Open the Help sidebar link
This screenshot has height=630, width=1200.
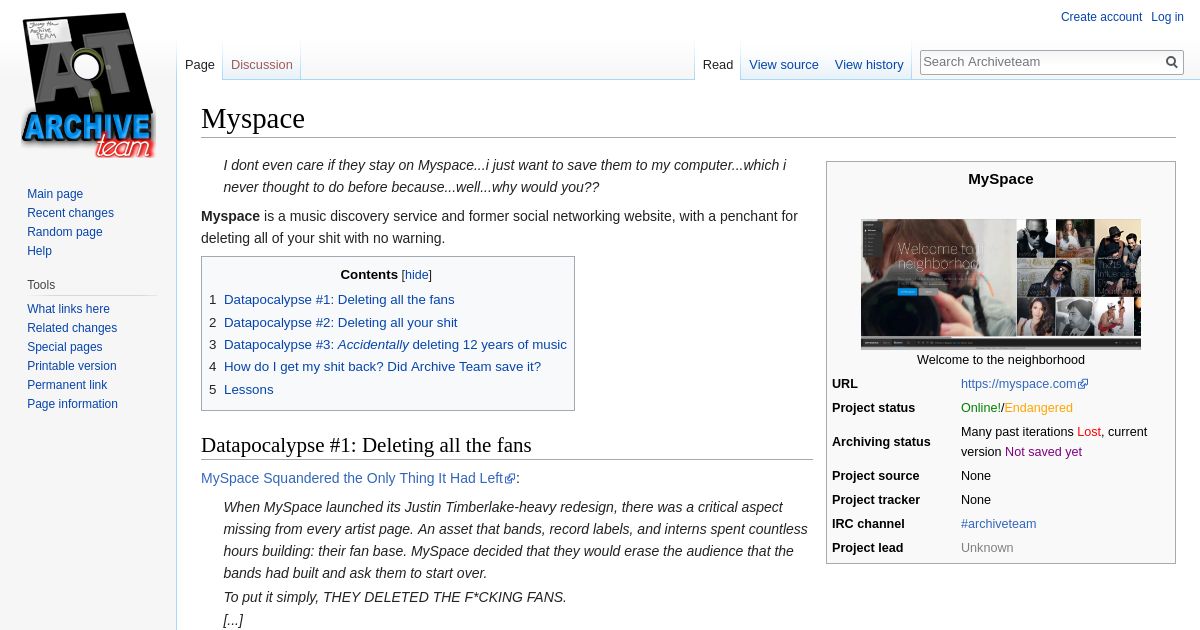[x=39, y=251]
